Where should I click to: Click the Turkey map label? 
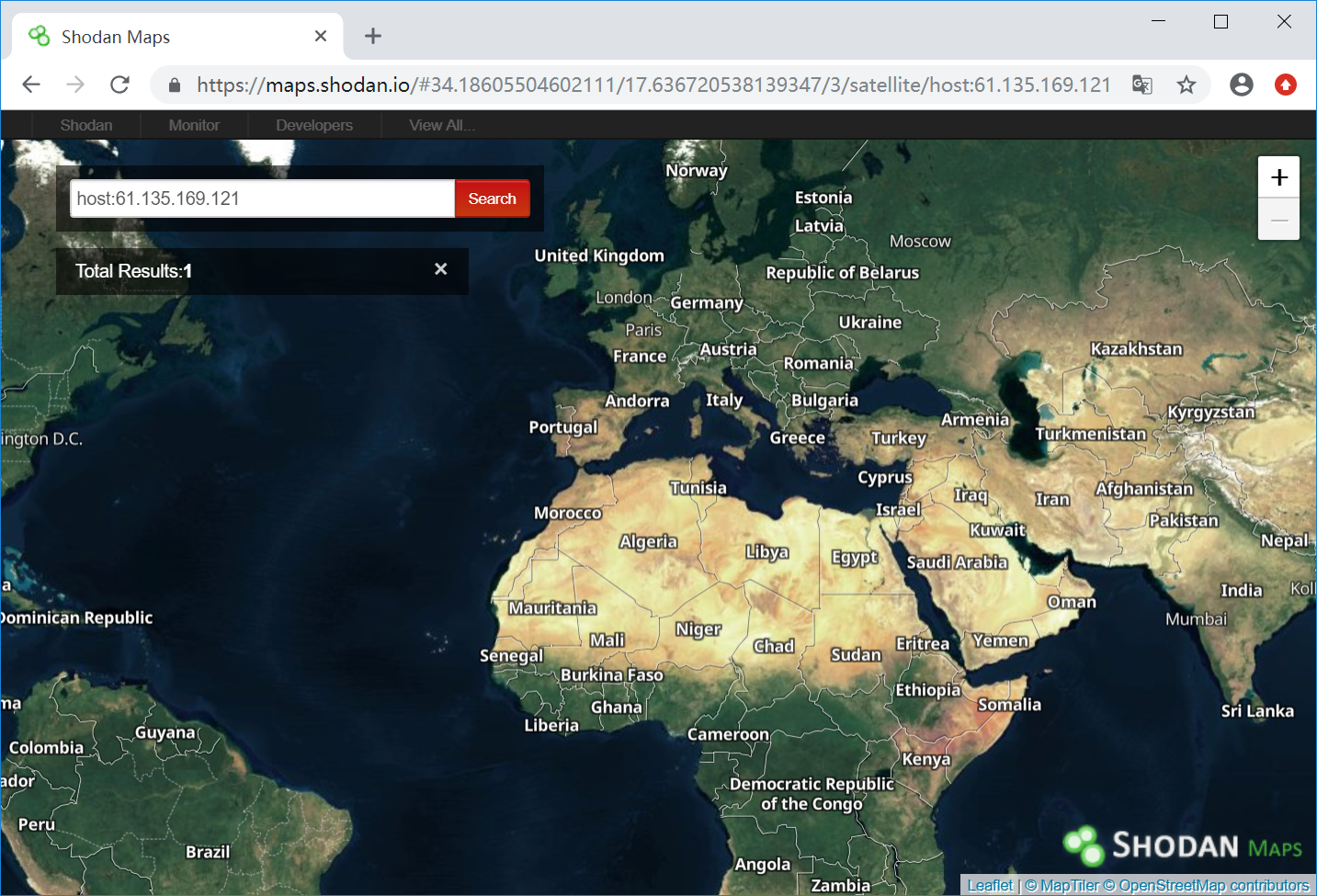[898, 437]
